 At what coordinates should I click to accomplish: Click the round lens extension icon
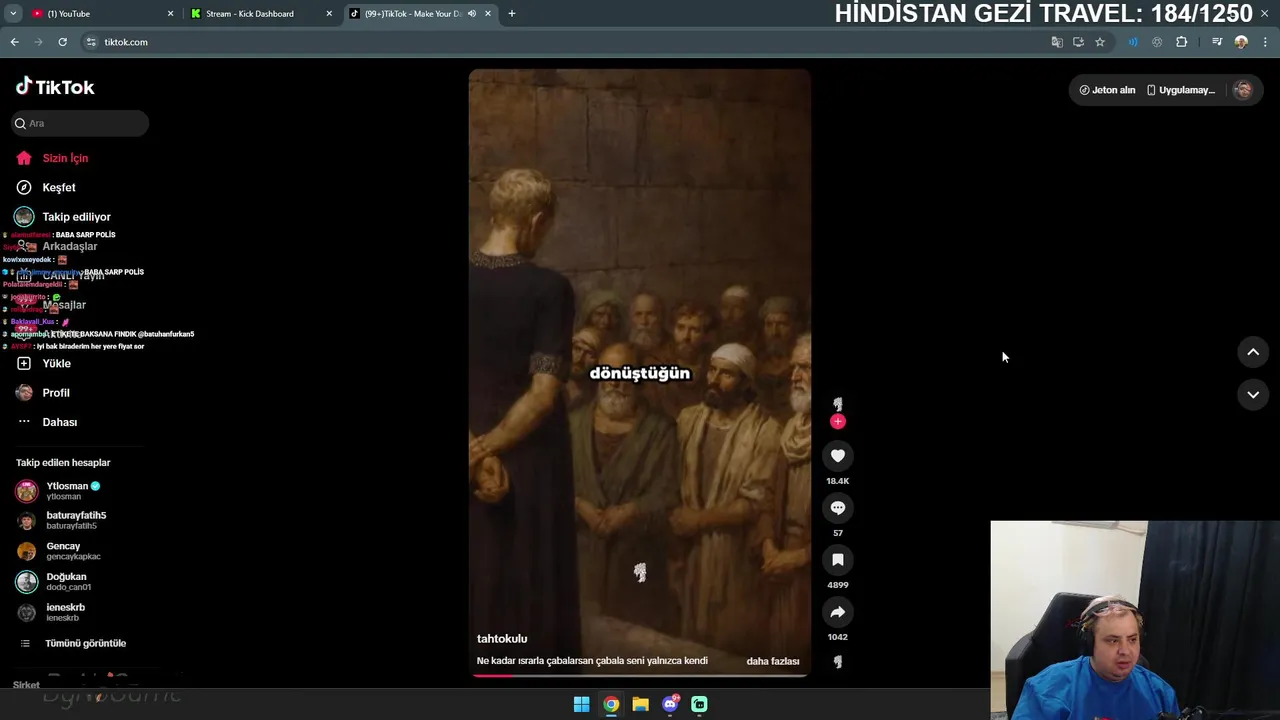(x=1157, y=42)
